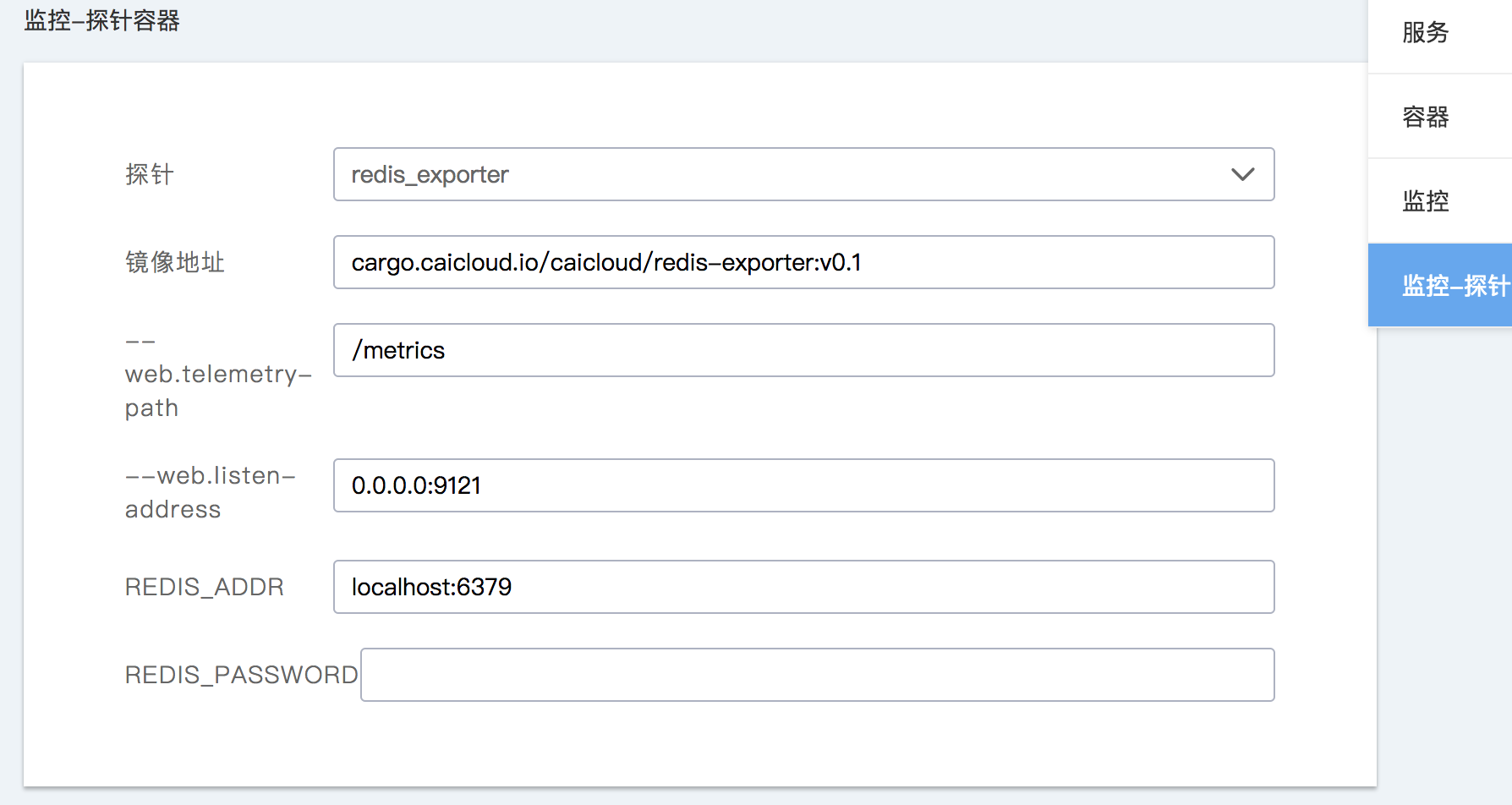The height and width of the screenshot is (805, 1512).
Task: Click the --web.listen-address label
Action: pyautogui.click(x=210, y=492)
